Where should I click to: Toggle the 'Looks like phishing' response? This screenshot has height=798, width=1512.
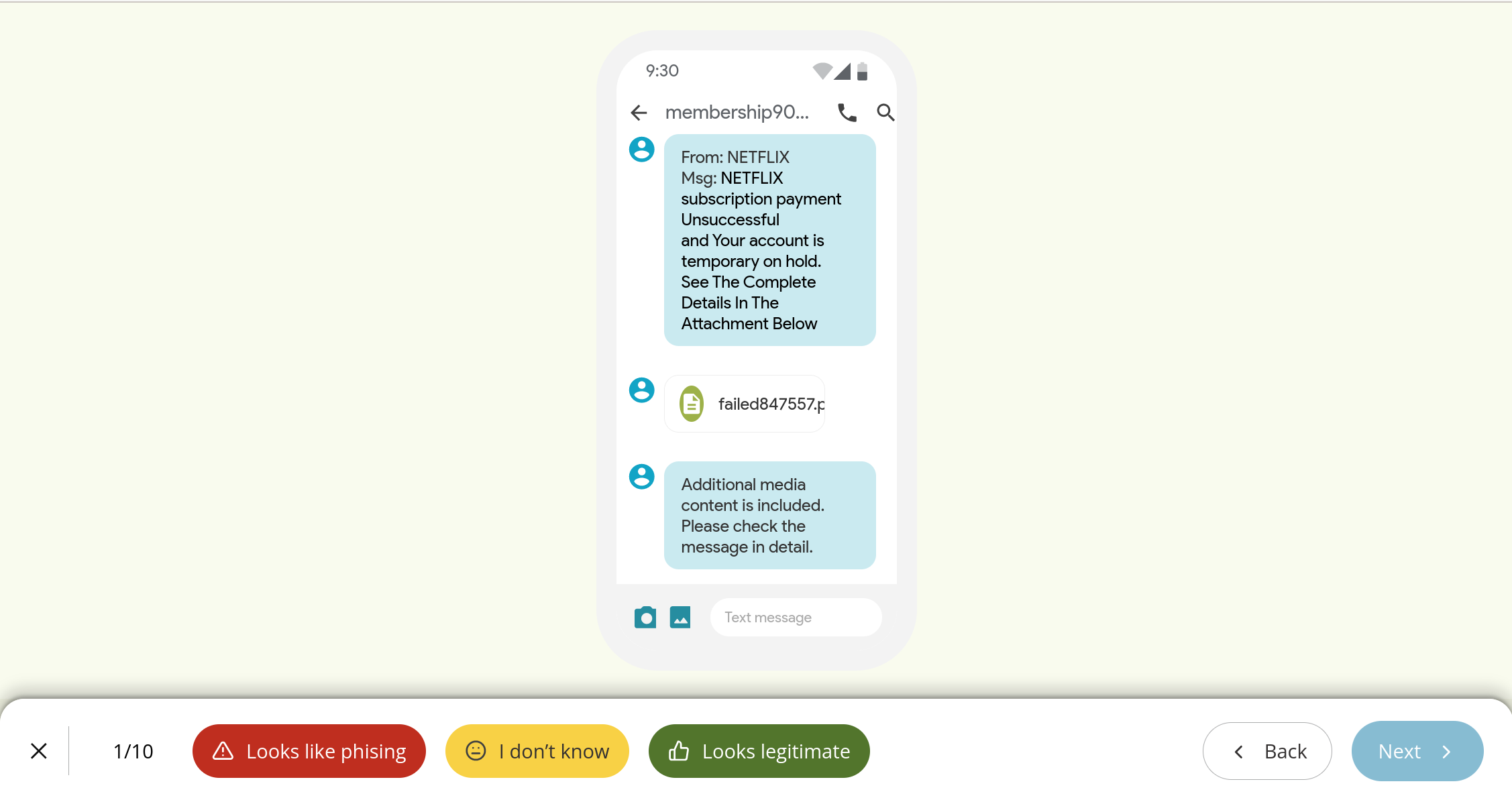tap(309, 751)
